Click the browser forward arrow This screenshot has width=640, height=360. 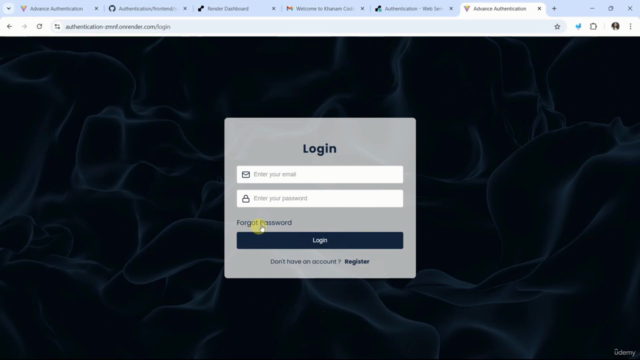(x=24, y=27)
